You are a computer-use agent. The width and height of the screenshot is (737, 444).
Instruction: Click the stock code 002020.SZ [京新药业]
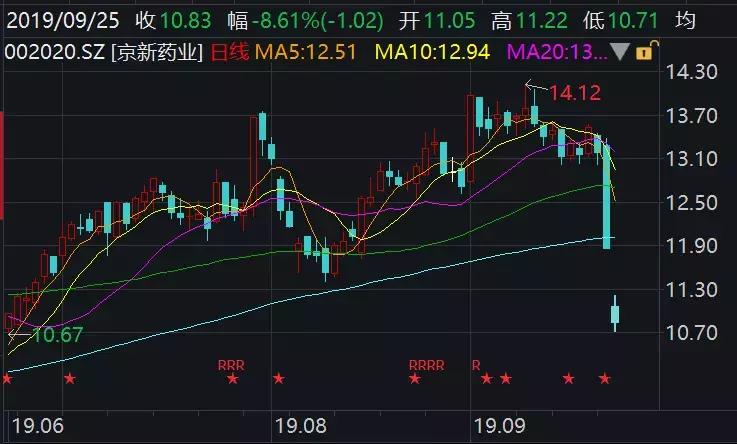[x=103, y=52]
